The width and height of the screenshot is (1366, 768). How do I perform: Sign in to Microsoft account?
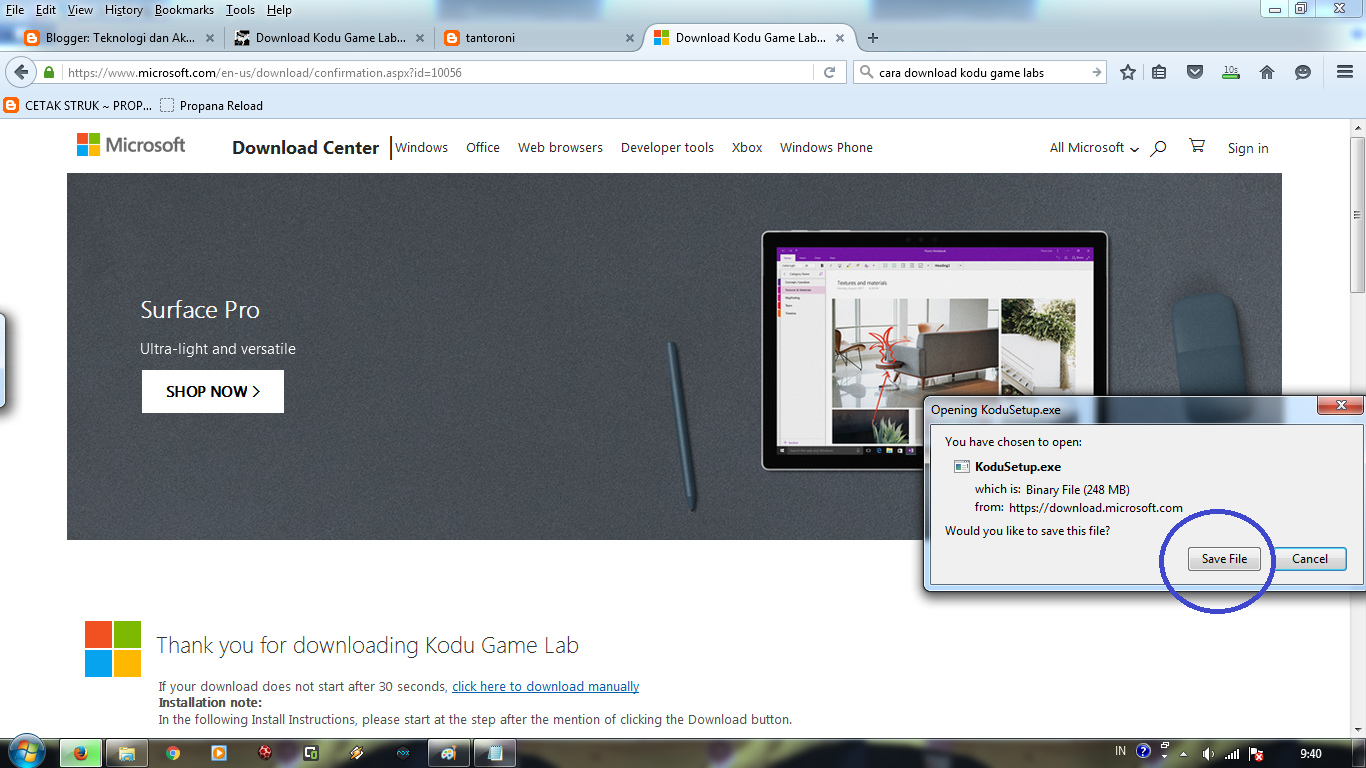(x=1248, y=148)
